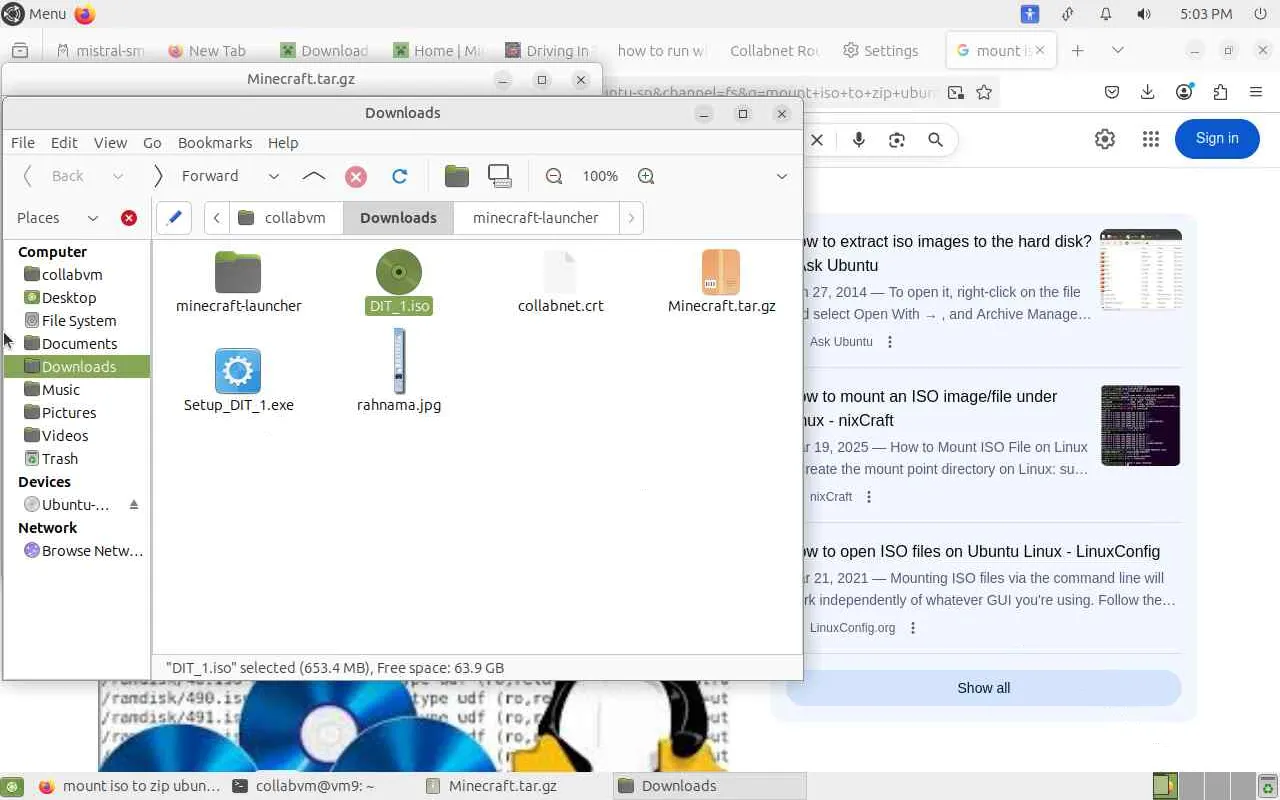
Task: List all Firefox tabs with the chevron
Action: pyautogui.click(x=1118, y=50)
